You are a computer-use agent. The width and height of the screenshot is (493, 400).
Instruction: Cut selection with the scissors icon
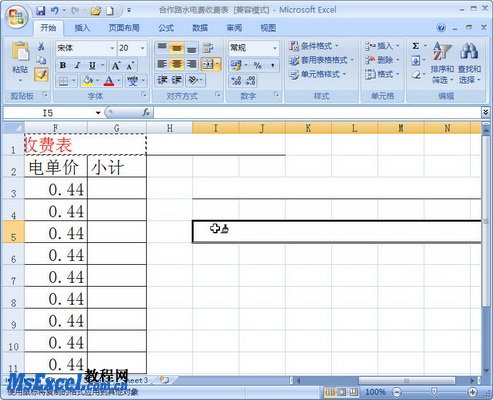(41, 46)
